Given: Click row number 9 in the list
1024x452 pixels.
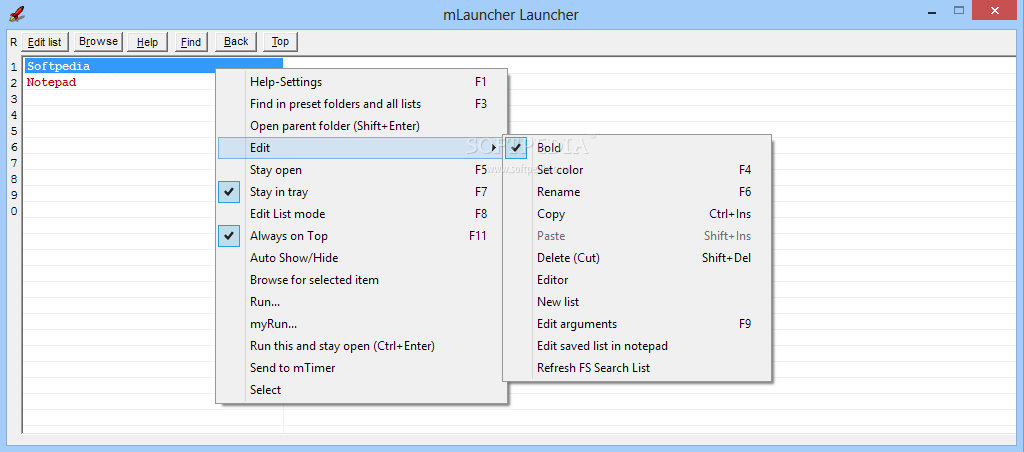Looking at the screenshot, I should (x=14, y=195).
